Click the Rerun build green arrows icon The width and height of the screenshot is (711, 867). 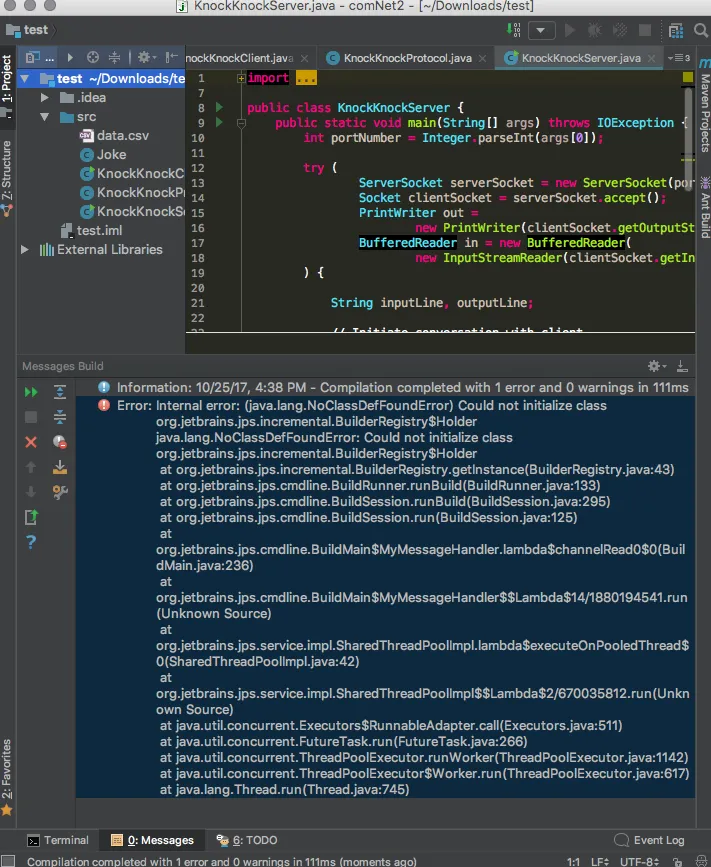(x=31, y=393)
